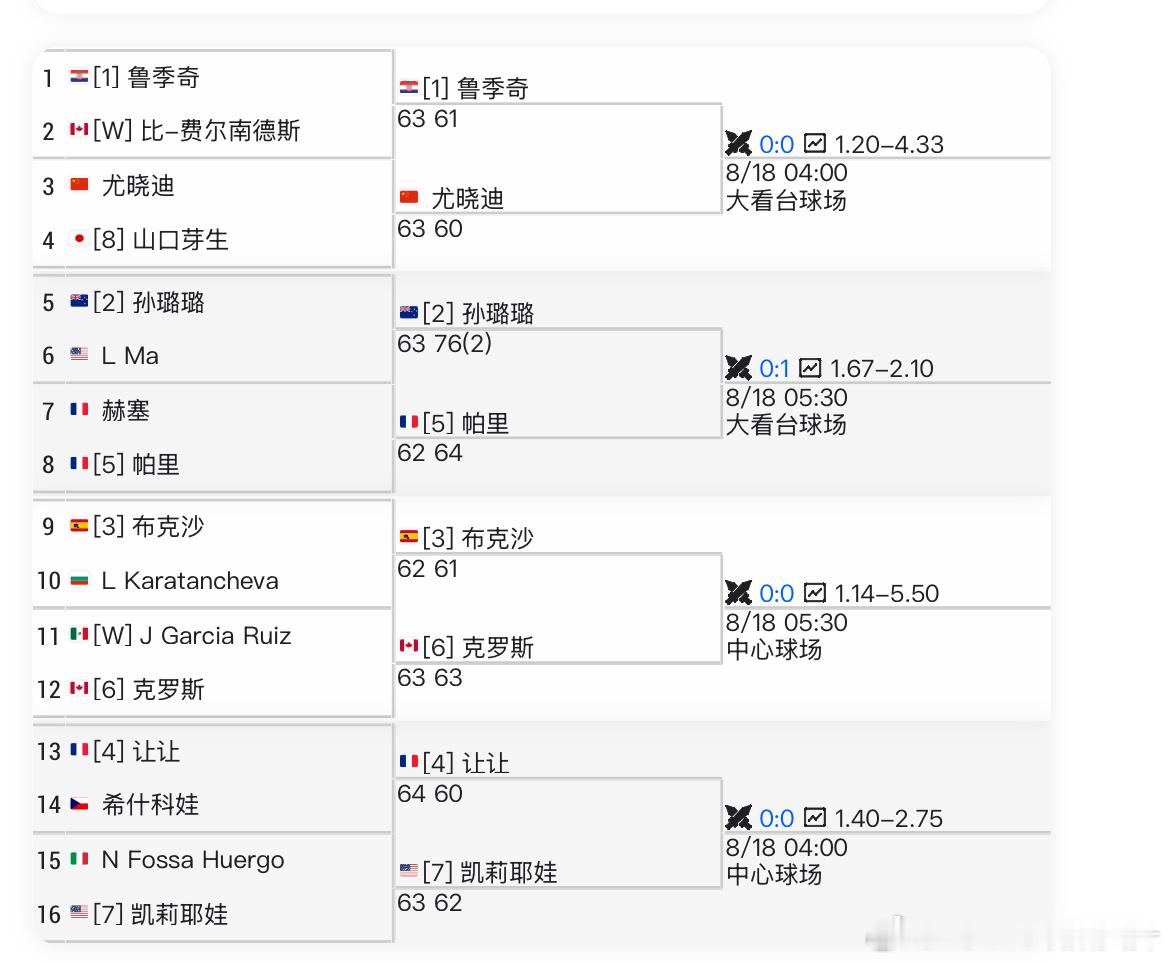Click odds chart icon beside 1.67–2.10
Viewport: 1170px width, 963px height.
coord(810,368)
